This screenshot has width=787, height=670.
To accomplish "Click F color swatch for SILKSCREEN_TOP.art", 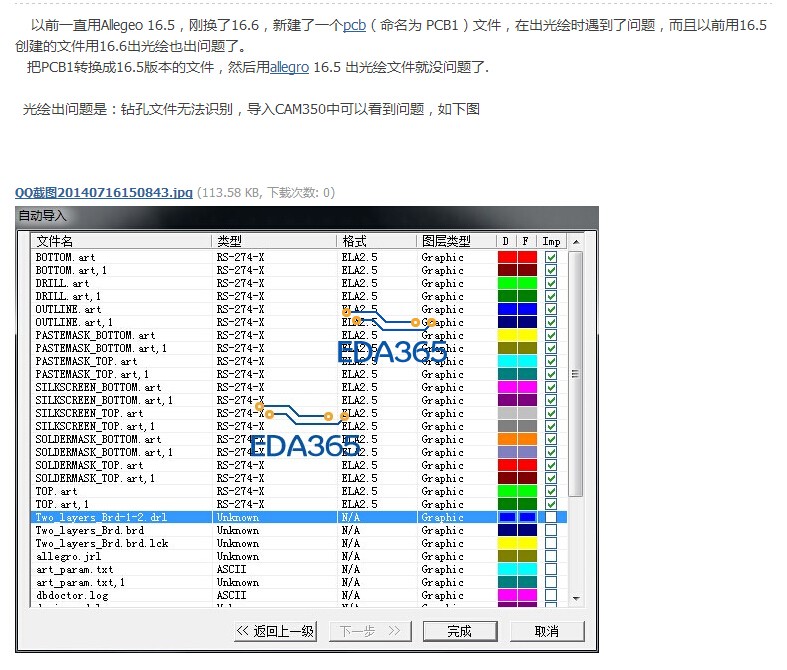I will click(x=528, y=413).
